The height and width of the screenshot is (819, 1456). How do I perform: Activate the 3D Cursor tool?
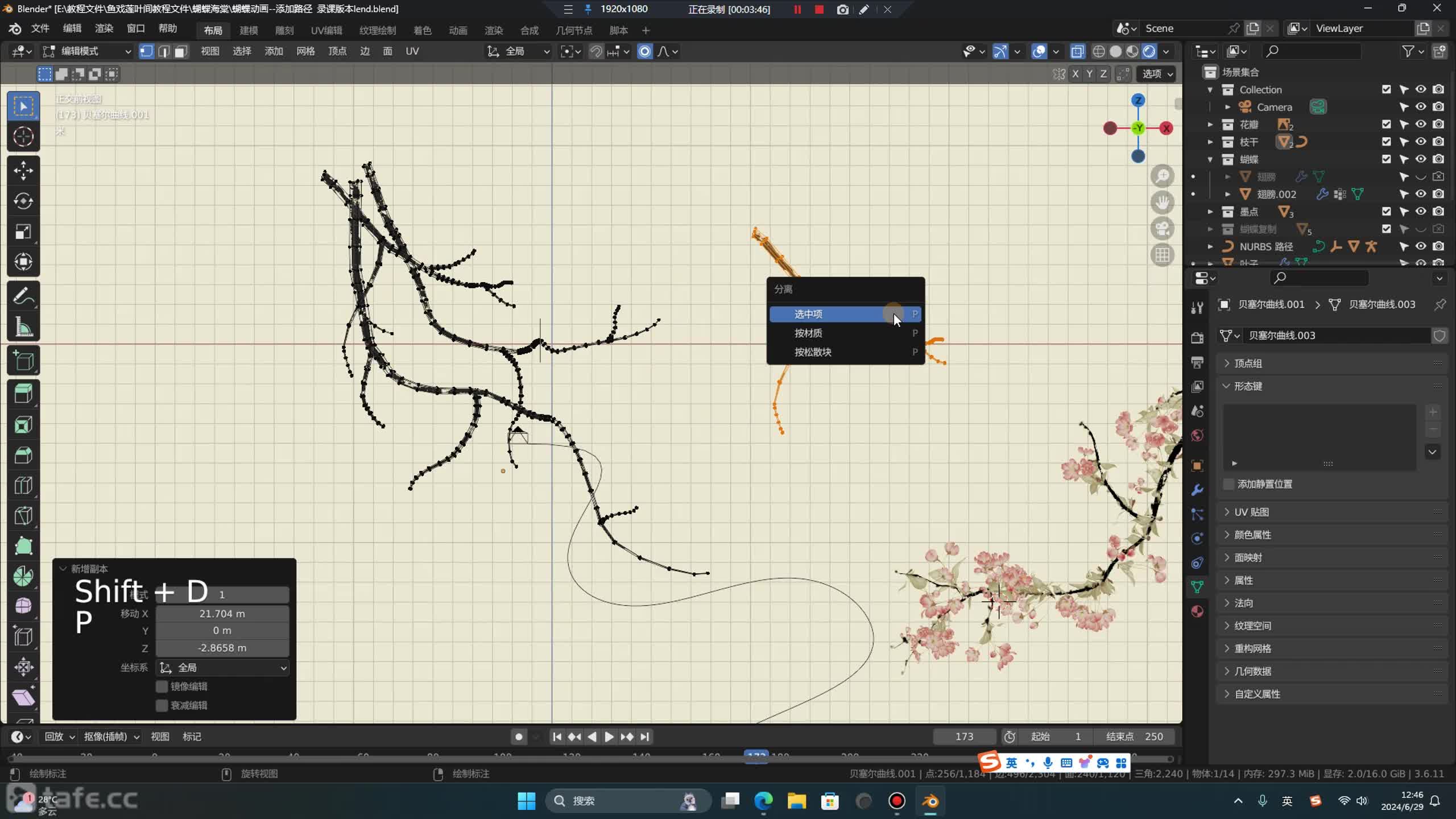pos(23,136)
